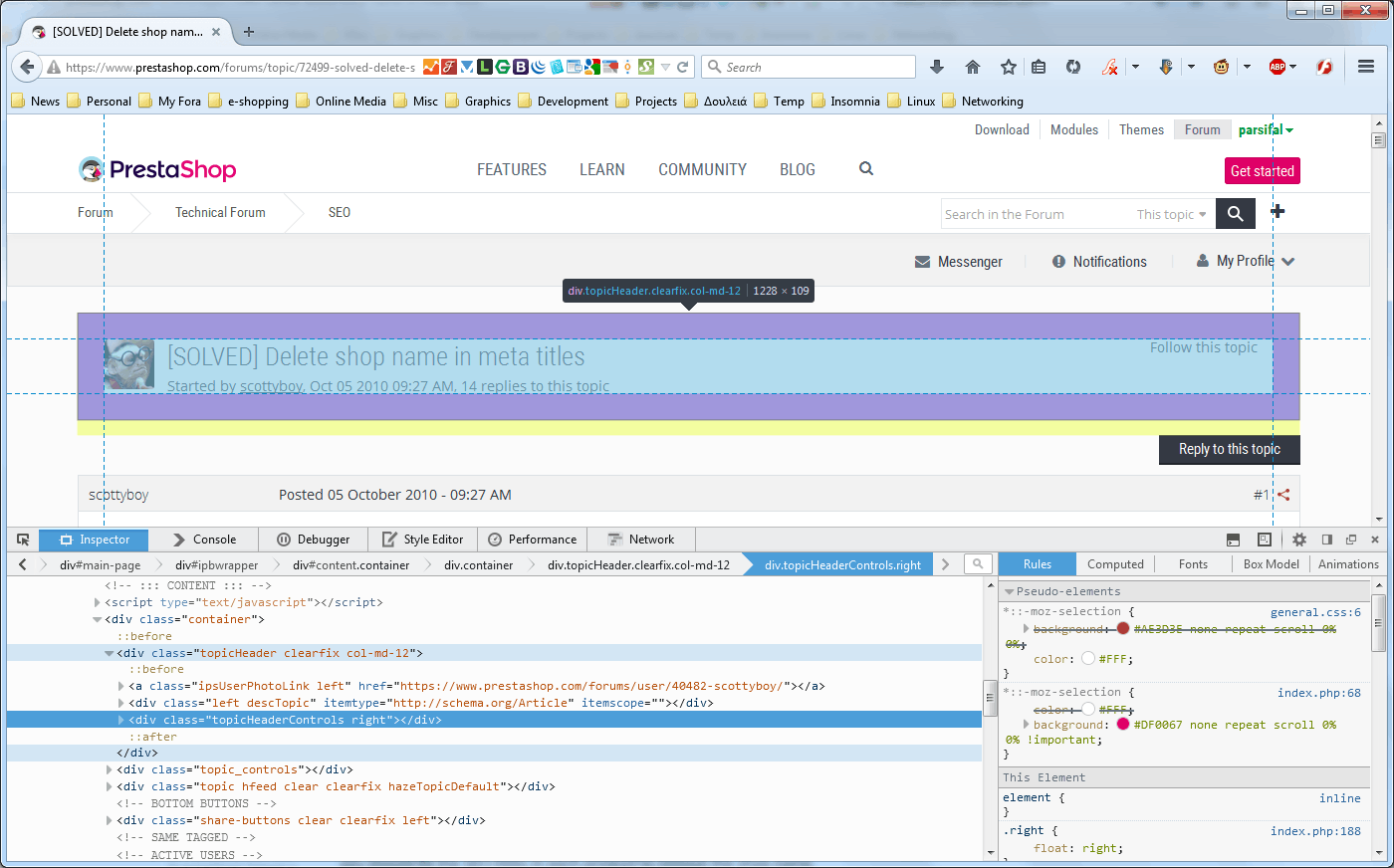Image resolution: width=1394 pixels, height=868 pixels.
Task: Click the Adblock Plus ABP icon
Action: [x=1278, y=67]
